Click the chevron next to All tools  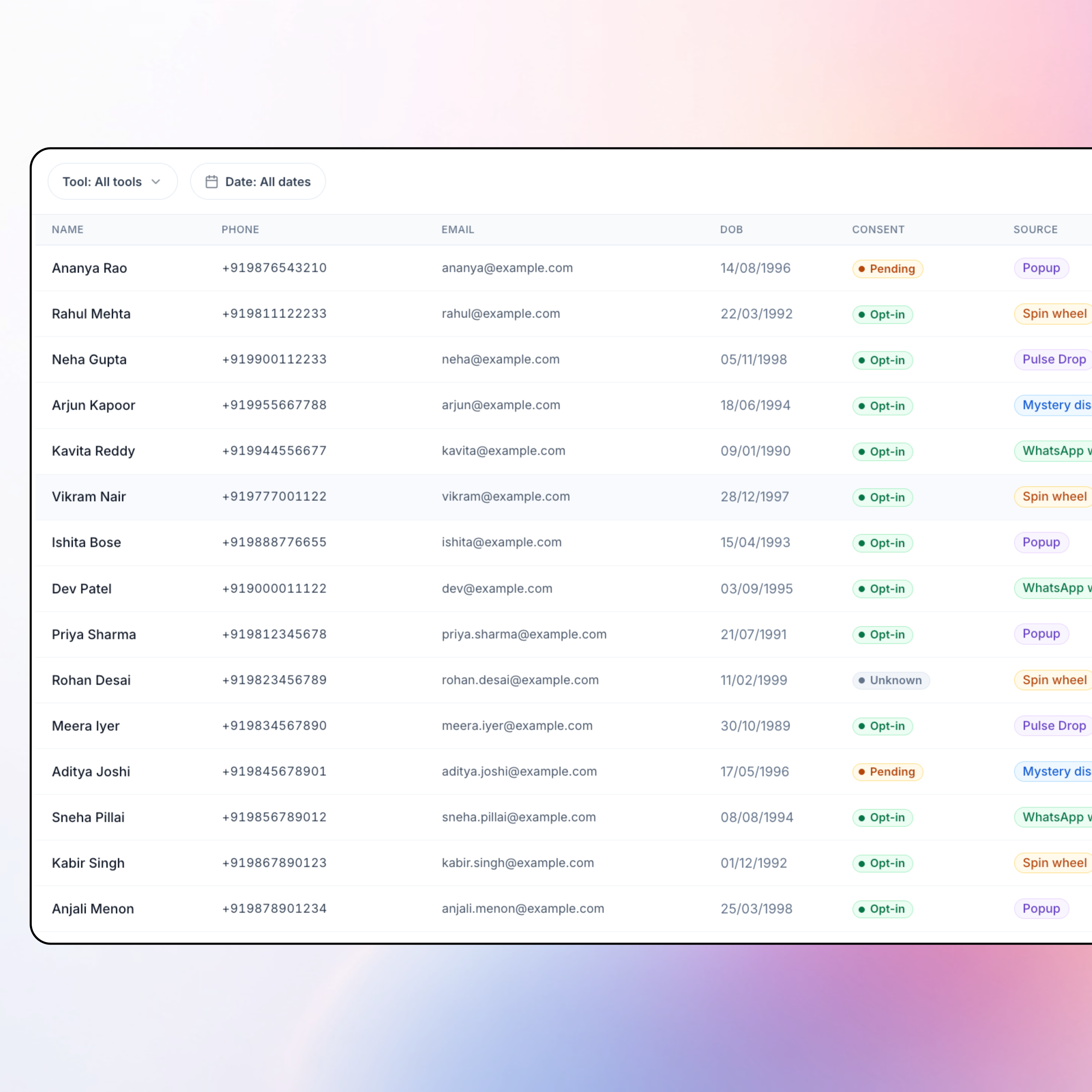tap(156, 182)
